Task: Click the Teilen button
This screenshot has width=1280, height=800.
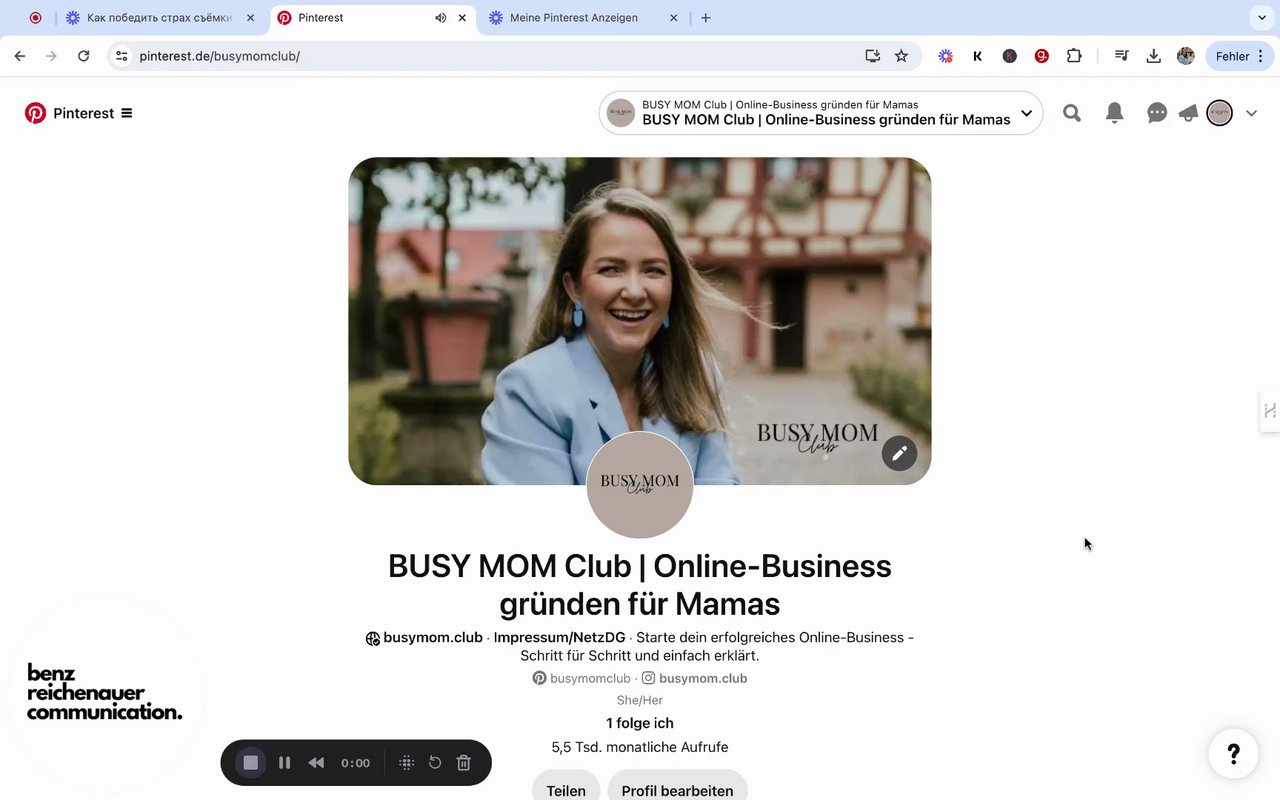Action: [x=566, y=790]
